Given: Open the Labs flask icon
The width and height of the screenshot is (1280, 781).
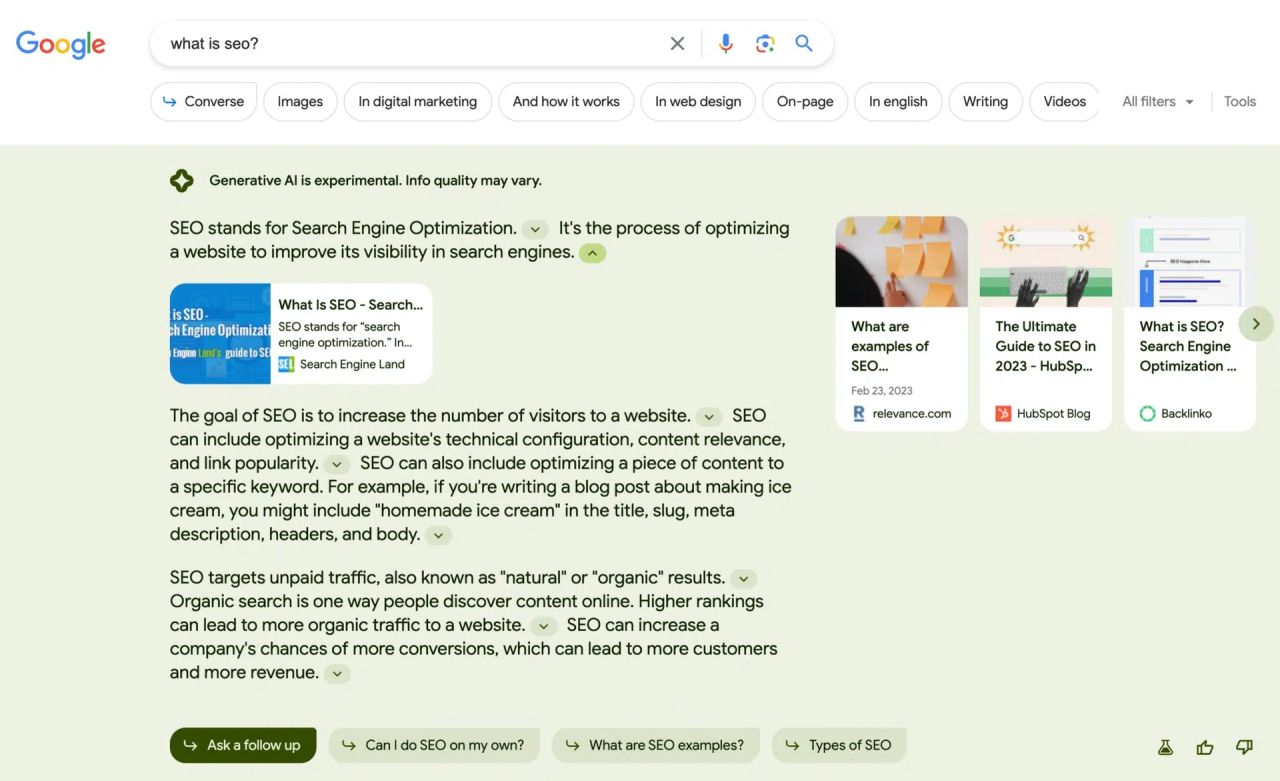Looking at the screenshot, I should point(1165,747).
